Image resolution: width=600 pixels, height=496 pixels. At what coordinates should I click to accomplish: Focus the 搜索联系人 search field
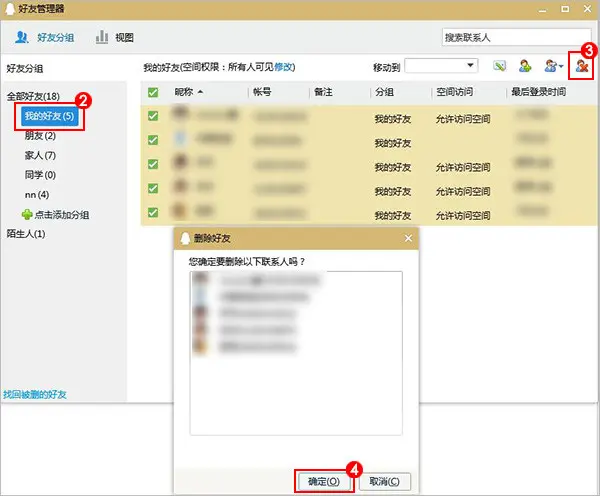click(516, 38)
